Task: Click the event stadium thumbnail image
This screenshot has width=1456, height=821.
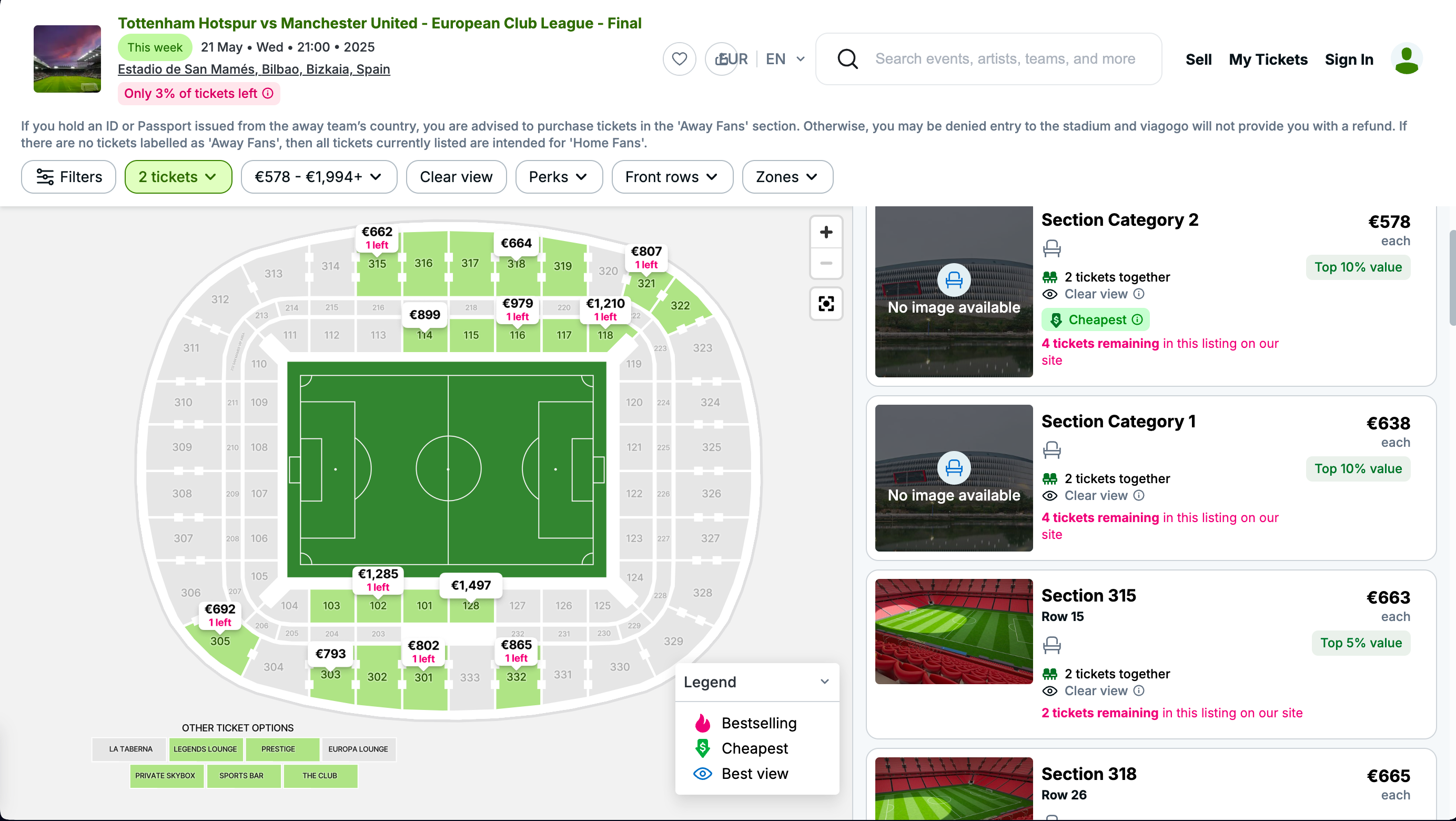Action: (67, 59)
